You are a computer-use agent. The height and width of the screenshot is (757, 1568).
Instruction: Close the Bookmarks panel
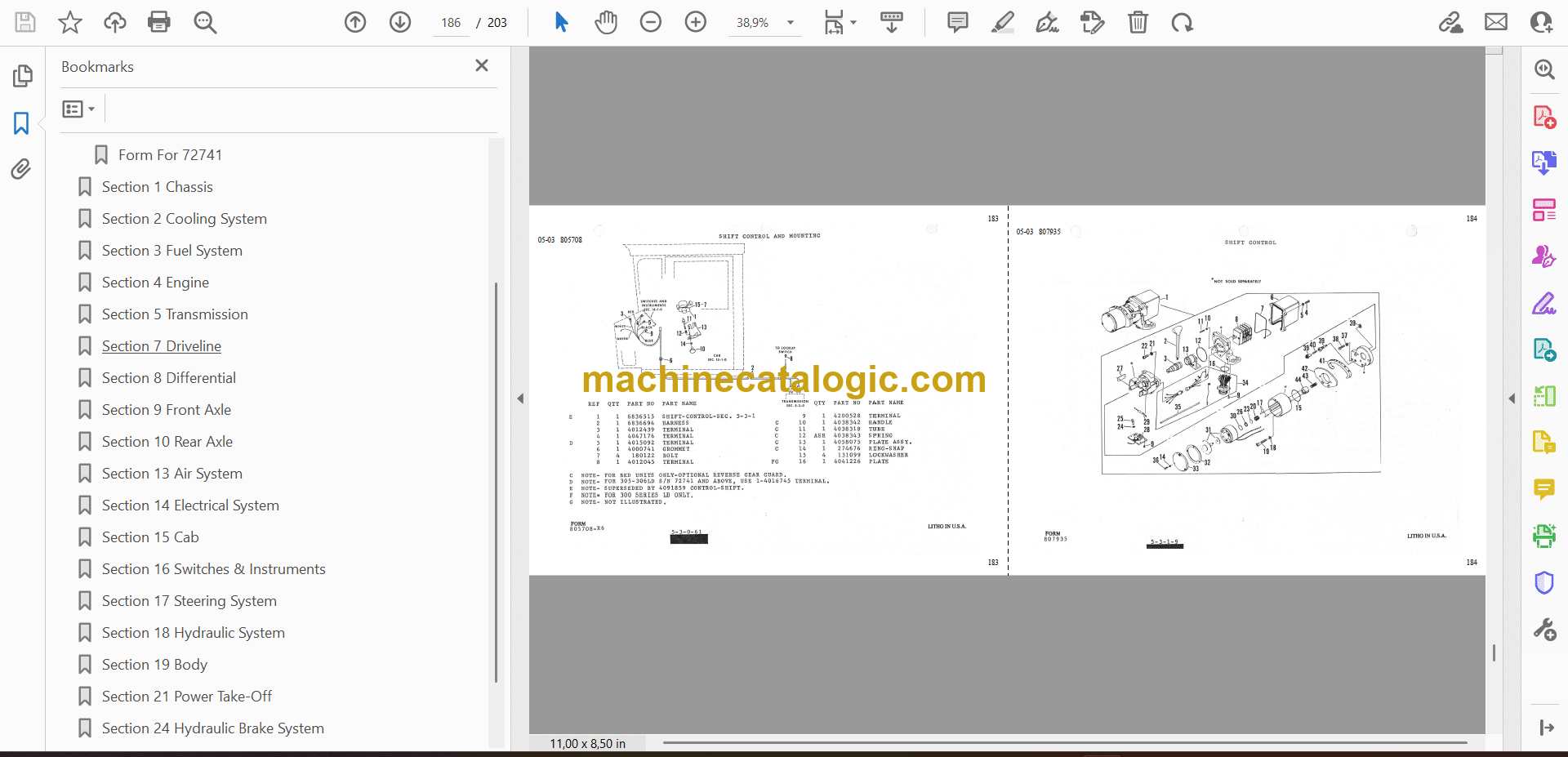(x=482, y=65)
